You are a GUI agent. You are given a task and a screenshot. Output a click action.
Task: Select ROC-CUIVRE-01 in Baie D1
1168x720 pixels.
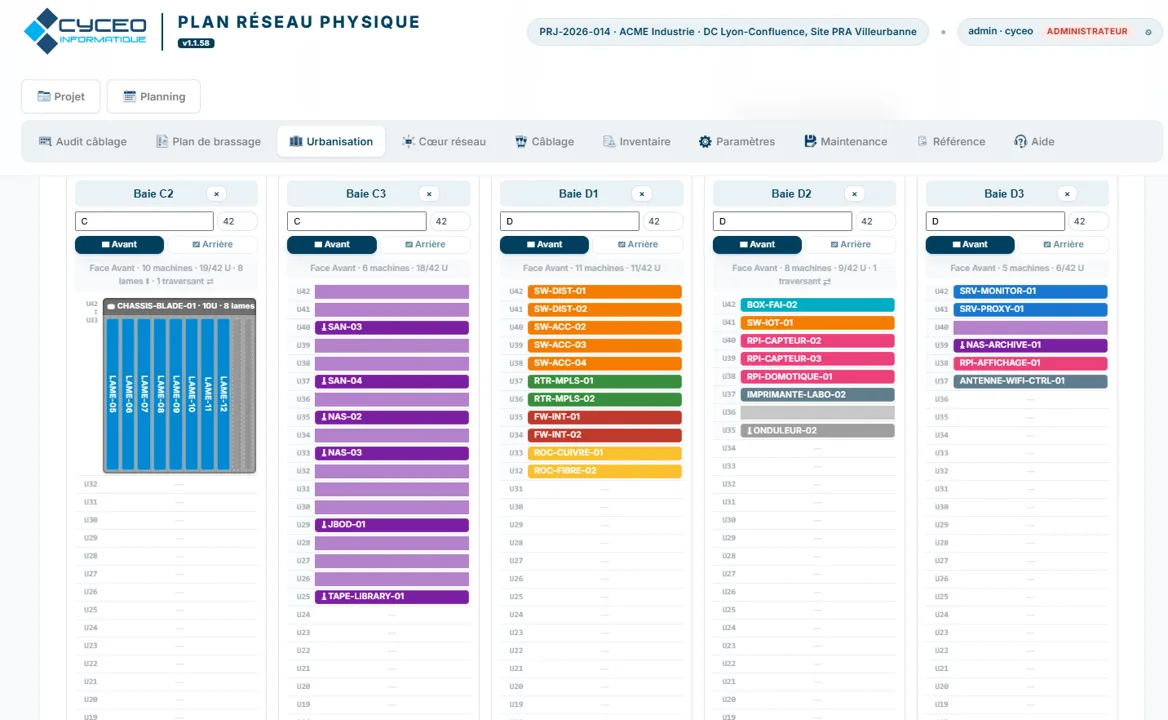tap(605, 453)
